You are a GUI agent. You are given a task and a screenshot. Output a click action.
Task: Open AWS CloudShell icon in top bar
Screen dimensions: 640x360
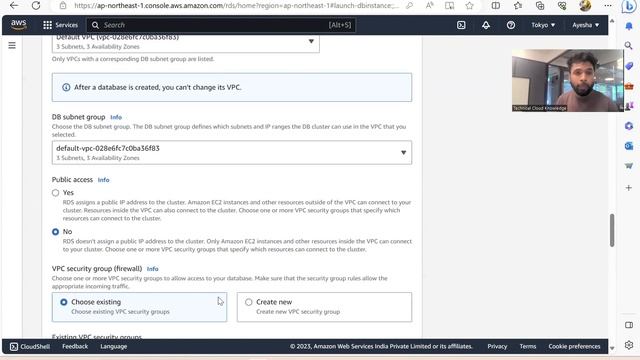point(461,25)
